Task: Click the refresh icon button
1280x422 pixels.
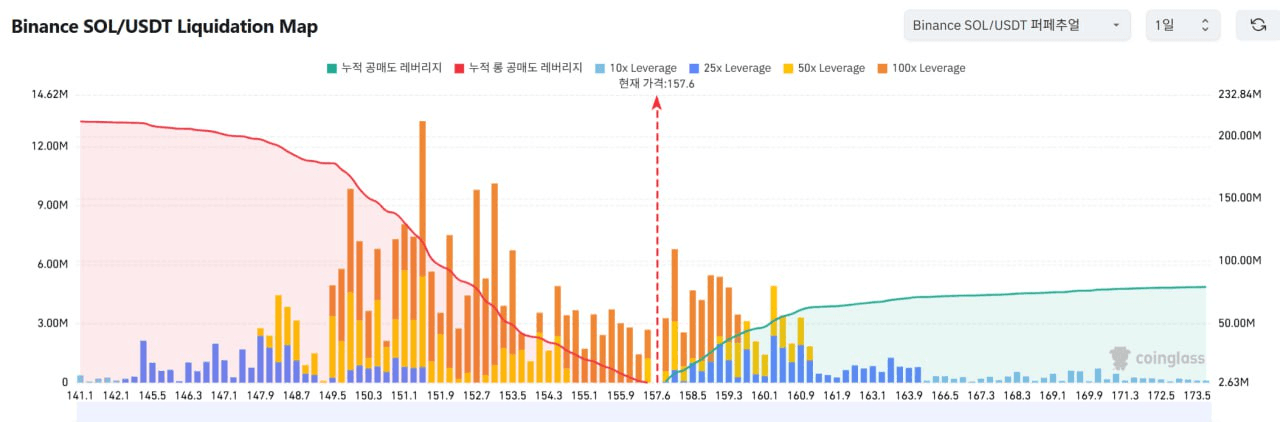Action: pos(1258,25)
